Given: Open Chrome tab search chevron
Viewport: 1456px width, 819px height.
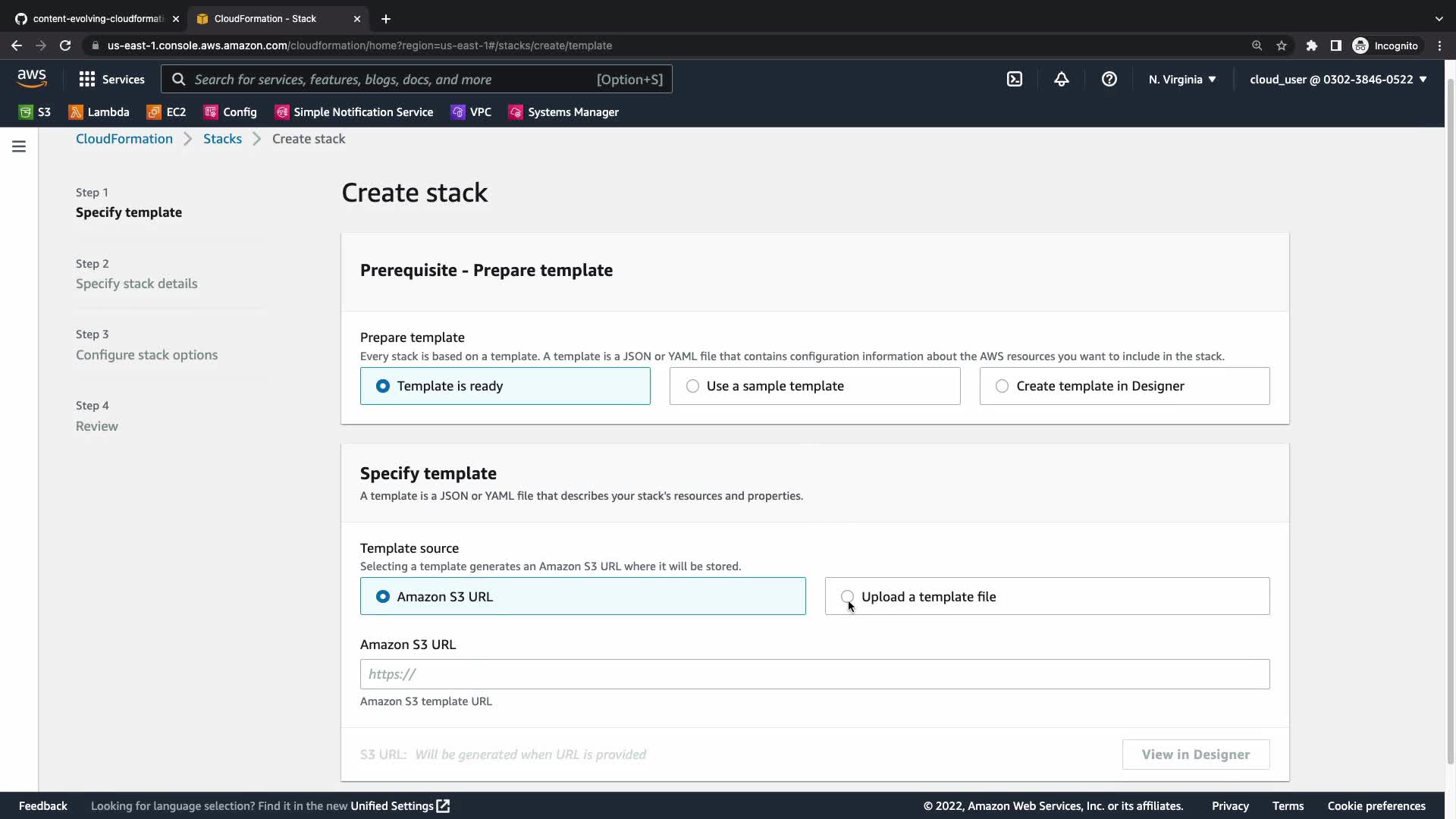Looking at the screenshot, I should (x=1439, y=18).
